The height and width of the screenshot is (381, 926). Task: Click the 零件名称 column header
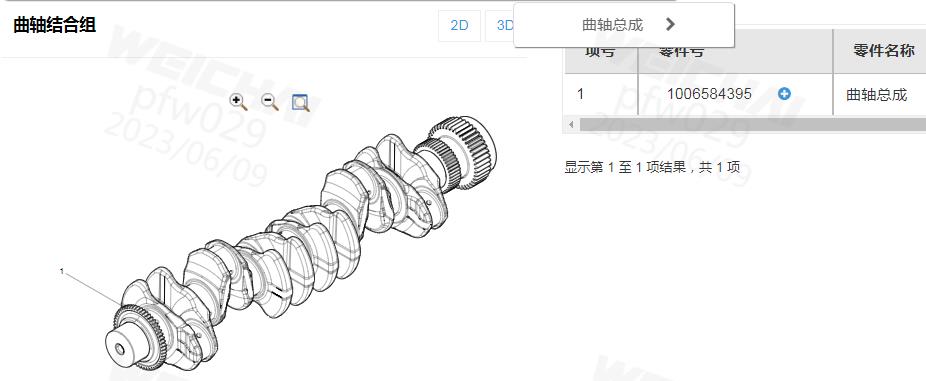(880, 50)
